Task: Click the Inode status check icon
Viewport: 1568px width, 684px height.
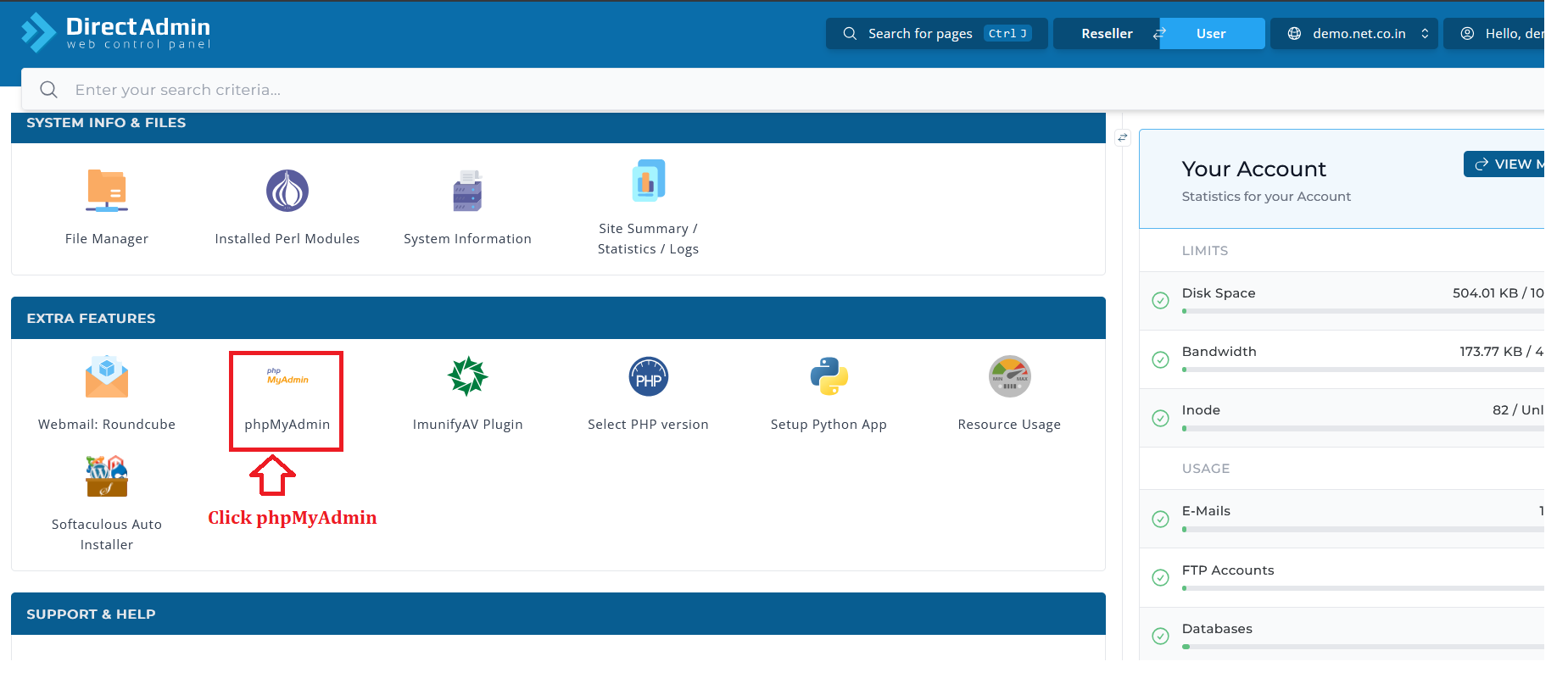Action: point(1161,418)
